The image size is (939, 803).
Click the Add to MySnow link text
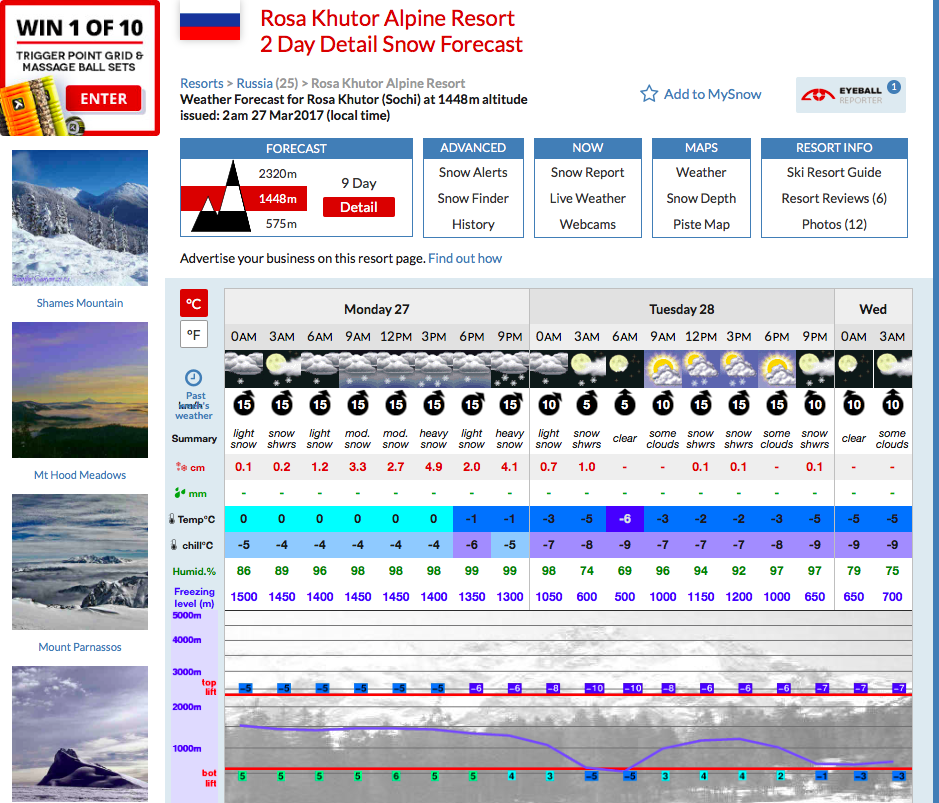pyautogui.click(x=713, y=94)
